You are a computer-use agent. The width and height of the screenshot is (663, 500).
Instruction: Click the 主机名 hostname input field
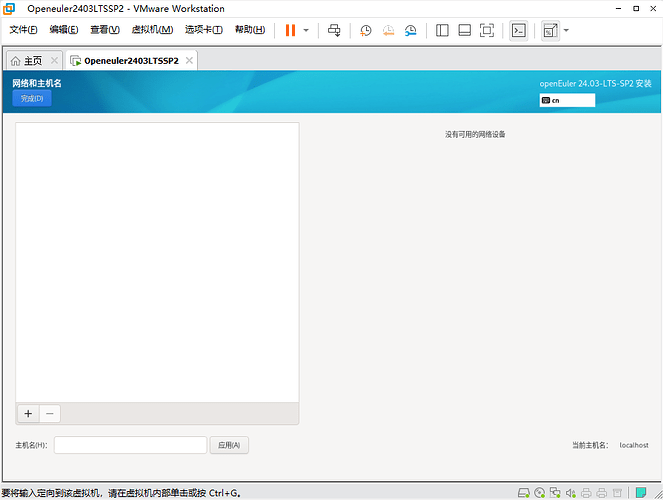point(130,445)
